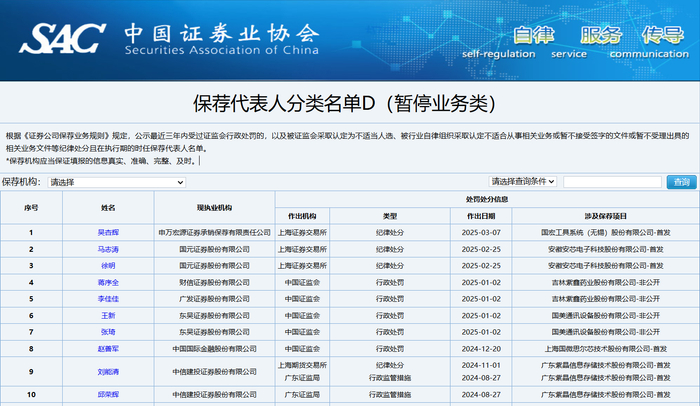This screenshot has width=700, height=406.
Task: Expand the 请选择查询条件 dropdown
Action: [522, 182]
